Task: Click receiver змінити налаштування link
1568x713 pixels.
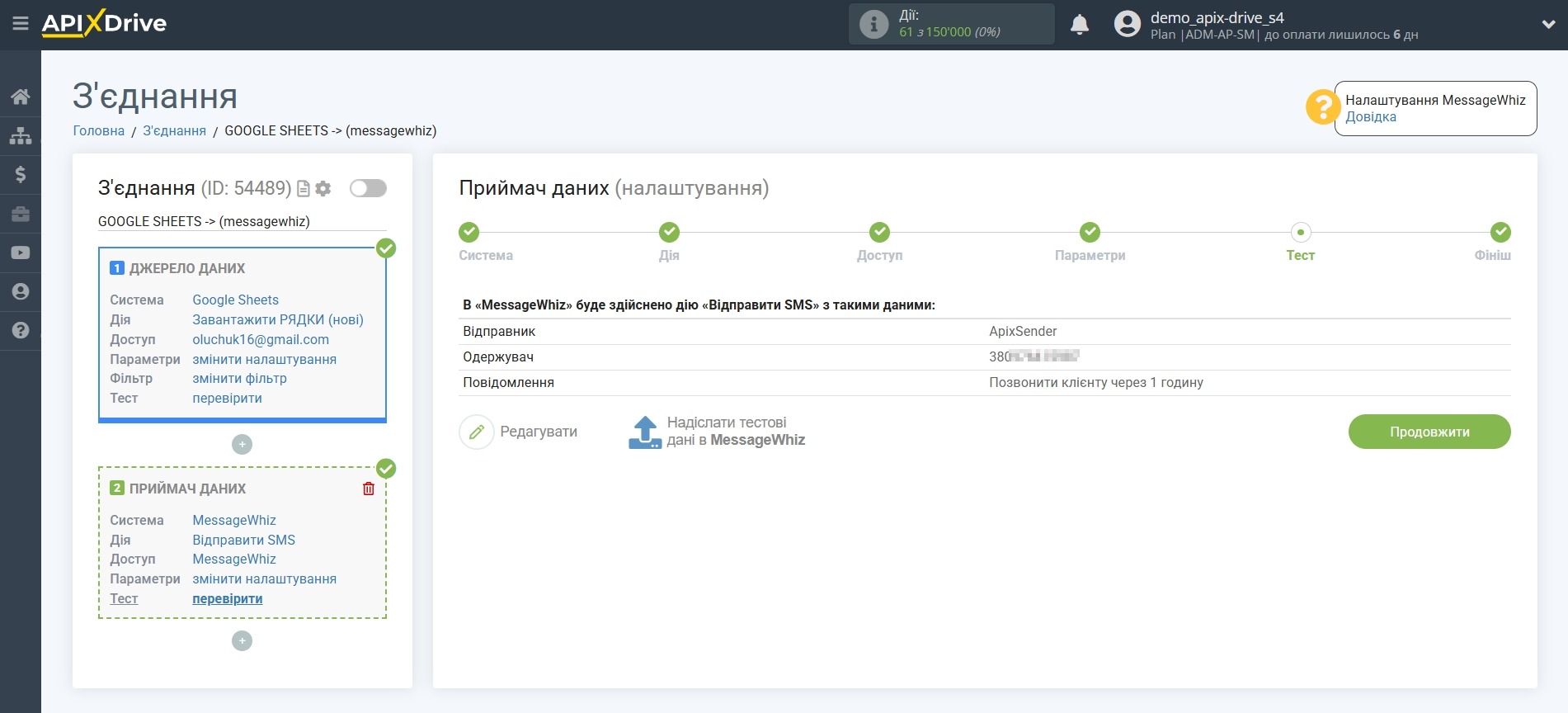Action: pos(265,578)
